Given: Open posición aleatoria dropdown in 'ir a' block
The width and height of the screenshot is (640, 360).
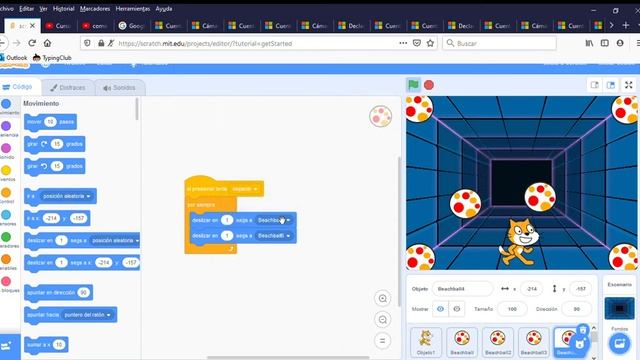Looking at the screenshot, I should [66, 196].
